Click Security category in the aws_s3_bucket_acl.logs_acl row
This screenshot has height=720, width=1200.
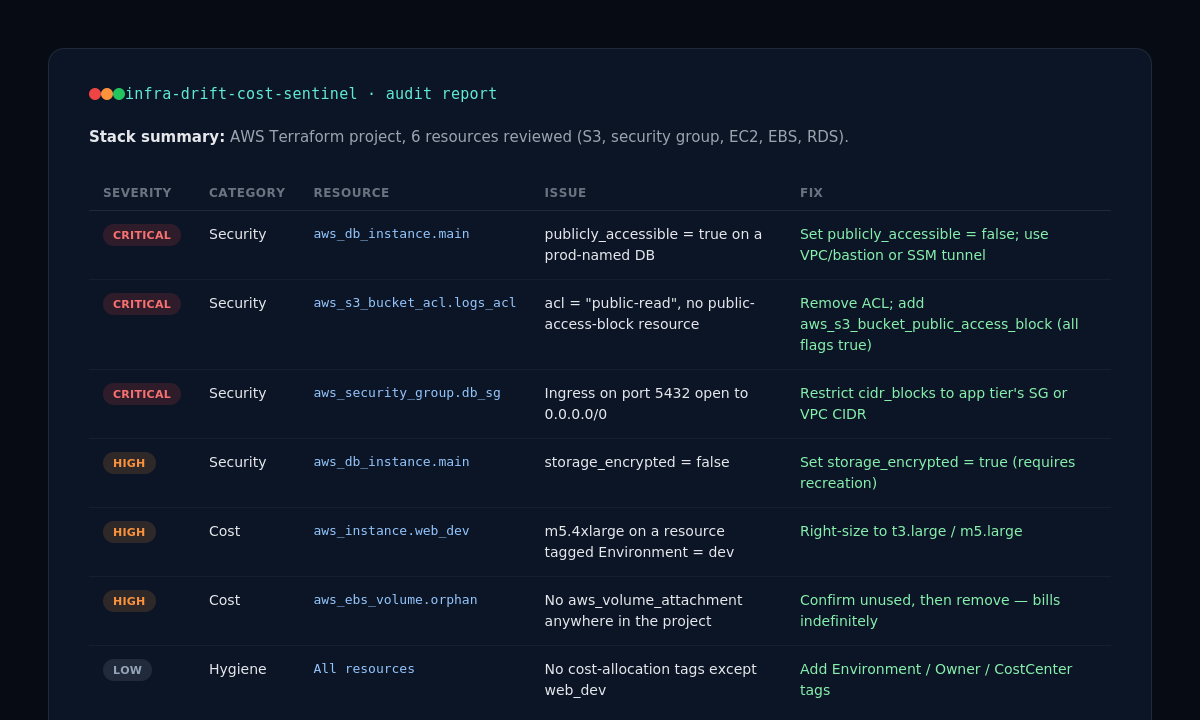tap(238, 303)
